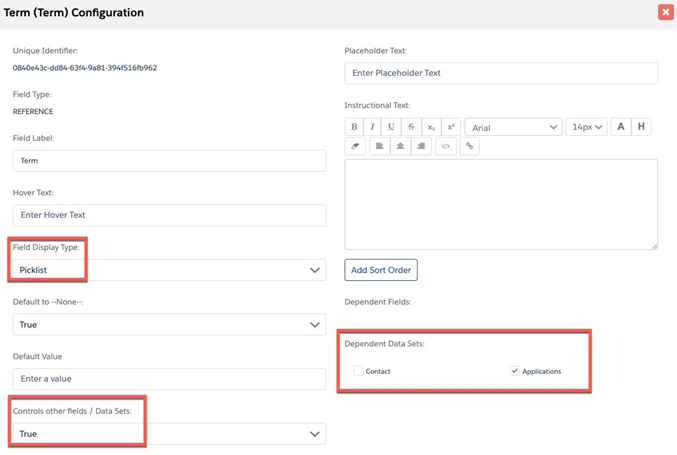Apply strikethrough formatting
The width and height of the screenshot is (677, 455).
tap(411, 127)
